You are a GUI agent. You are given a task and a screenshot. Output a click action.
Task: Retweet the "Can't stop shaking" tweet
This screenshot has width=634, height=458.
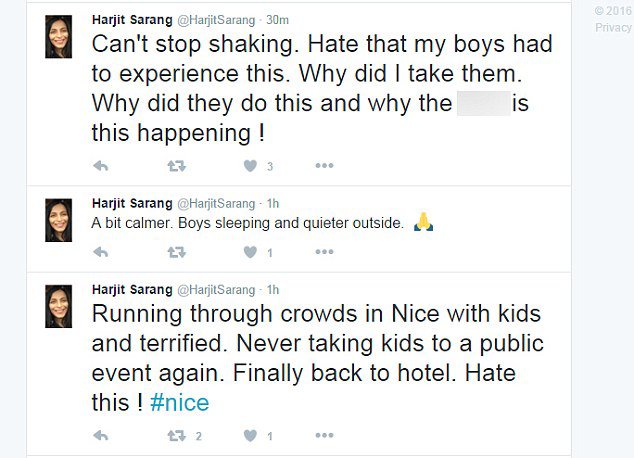click(x=176, y=165)
